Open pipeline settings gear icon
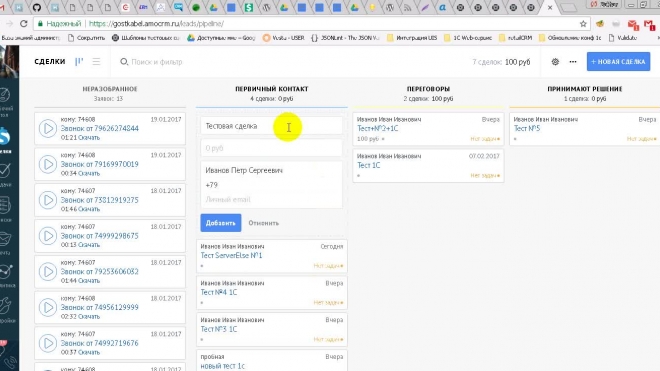The height and width of the screenshot is (371, 660). coord(555,61)
